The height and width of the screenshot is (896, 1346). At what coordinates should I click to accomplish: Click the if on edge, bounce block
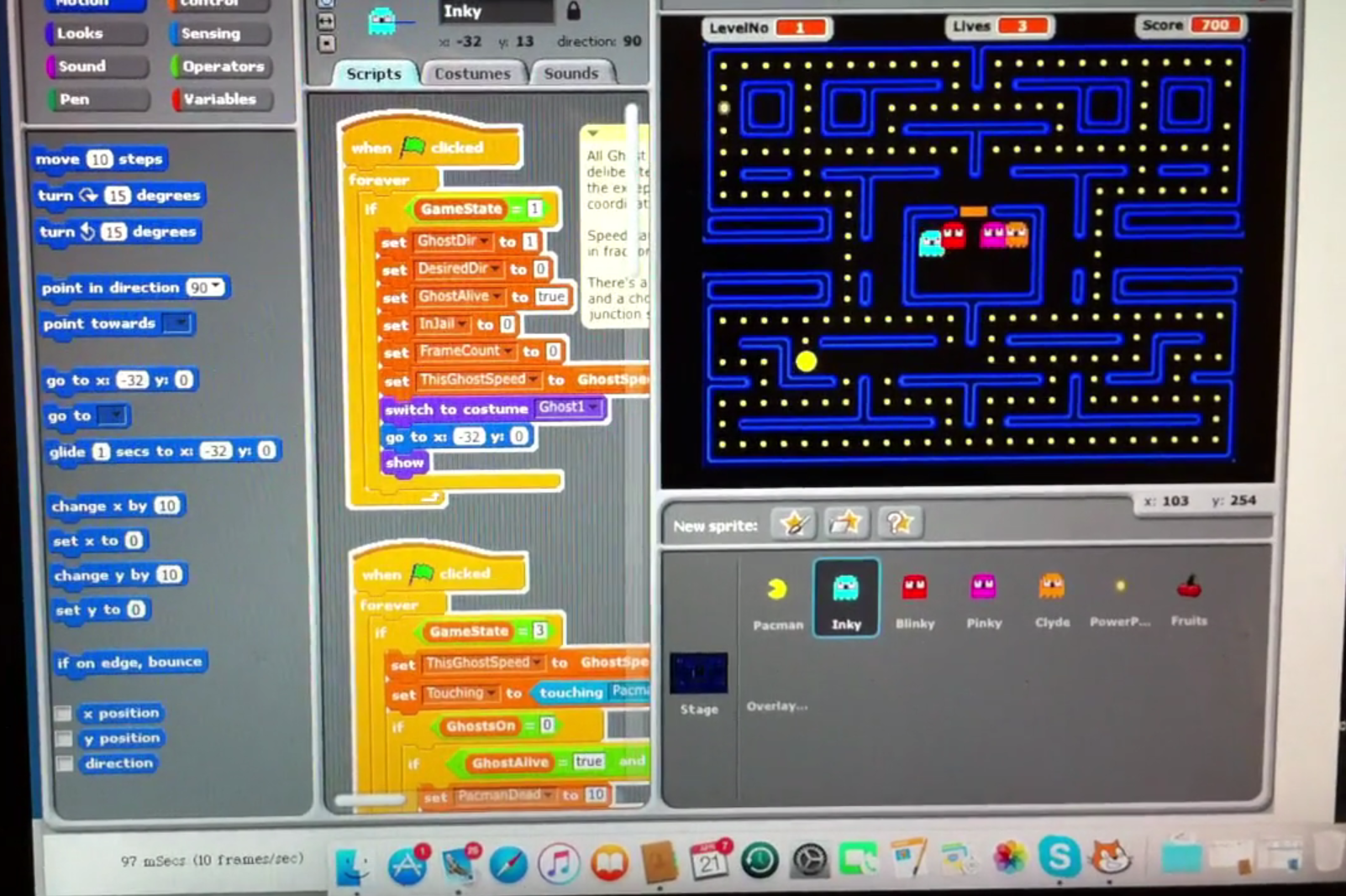point(129,662)
